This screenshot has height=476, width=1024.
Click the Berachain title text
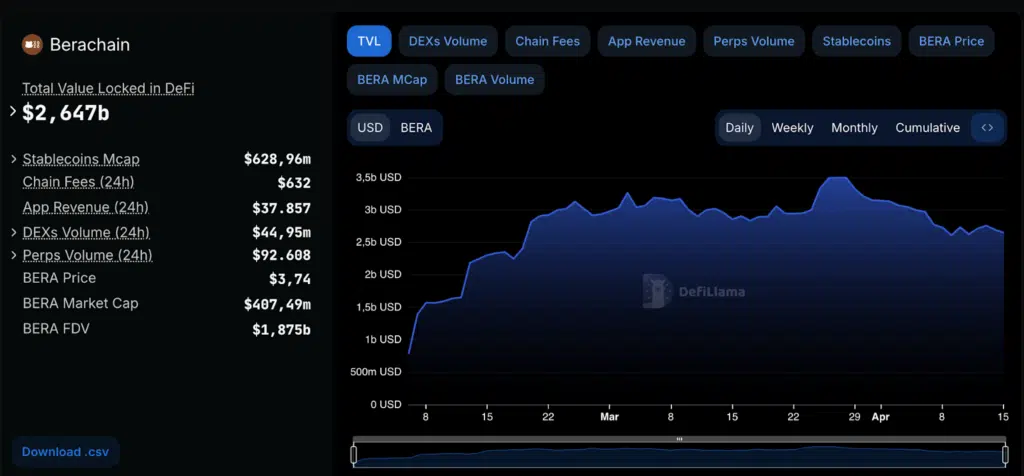click(x=89, y=45)
